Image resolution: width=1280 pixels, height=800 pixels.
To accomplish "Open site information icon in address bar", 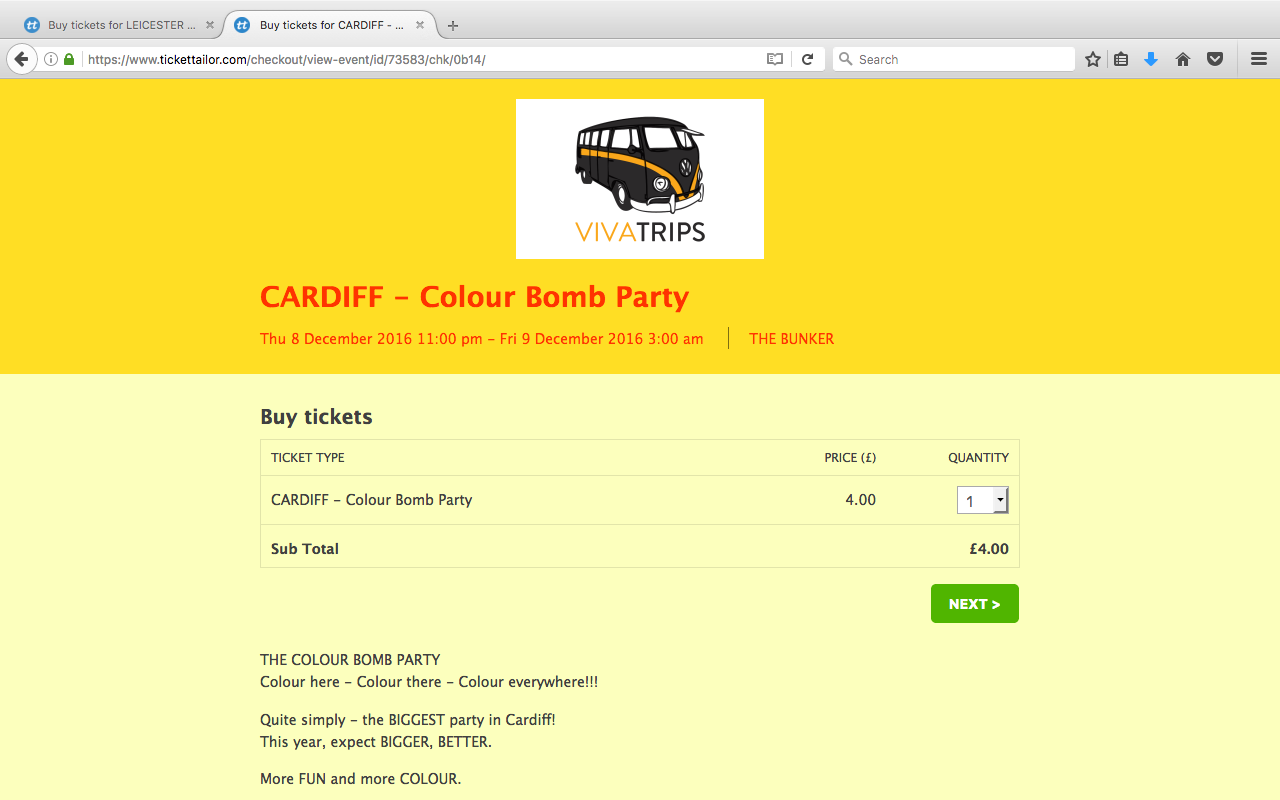I will (x=51, y=59).
